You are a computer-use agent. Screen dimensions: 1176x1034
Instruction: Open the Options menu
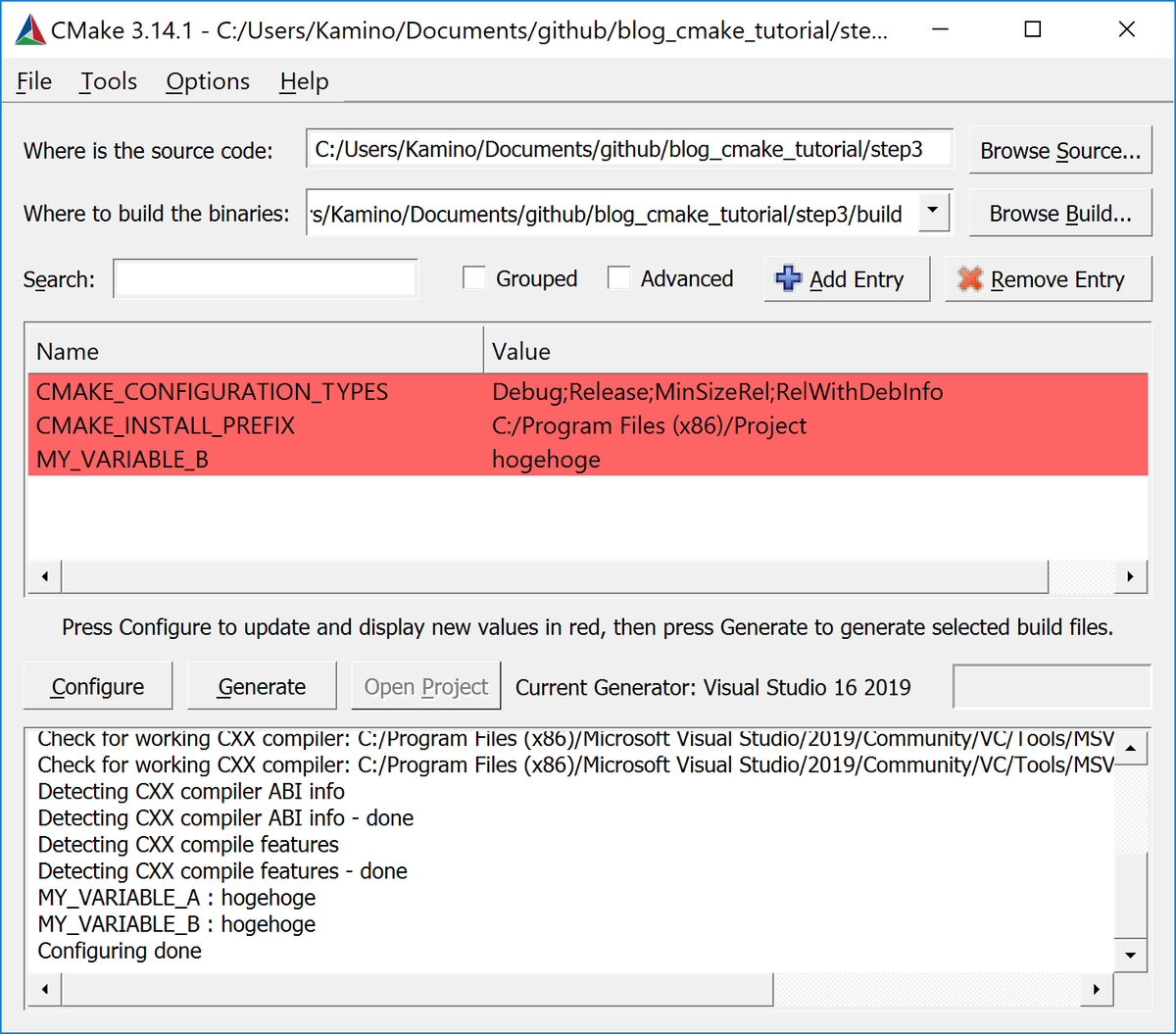pos(208,81)
